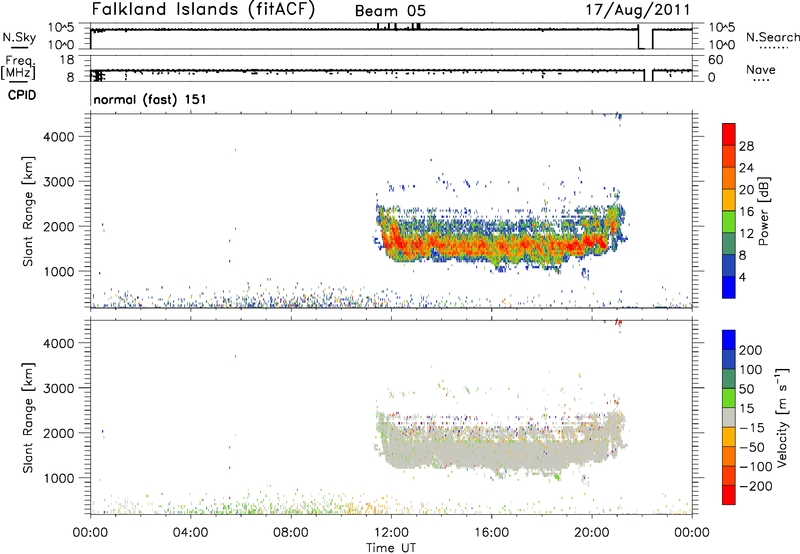Click the velocity panel's "4000" range tick
The image size is (800, 554).
tap(59, 344)
